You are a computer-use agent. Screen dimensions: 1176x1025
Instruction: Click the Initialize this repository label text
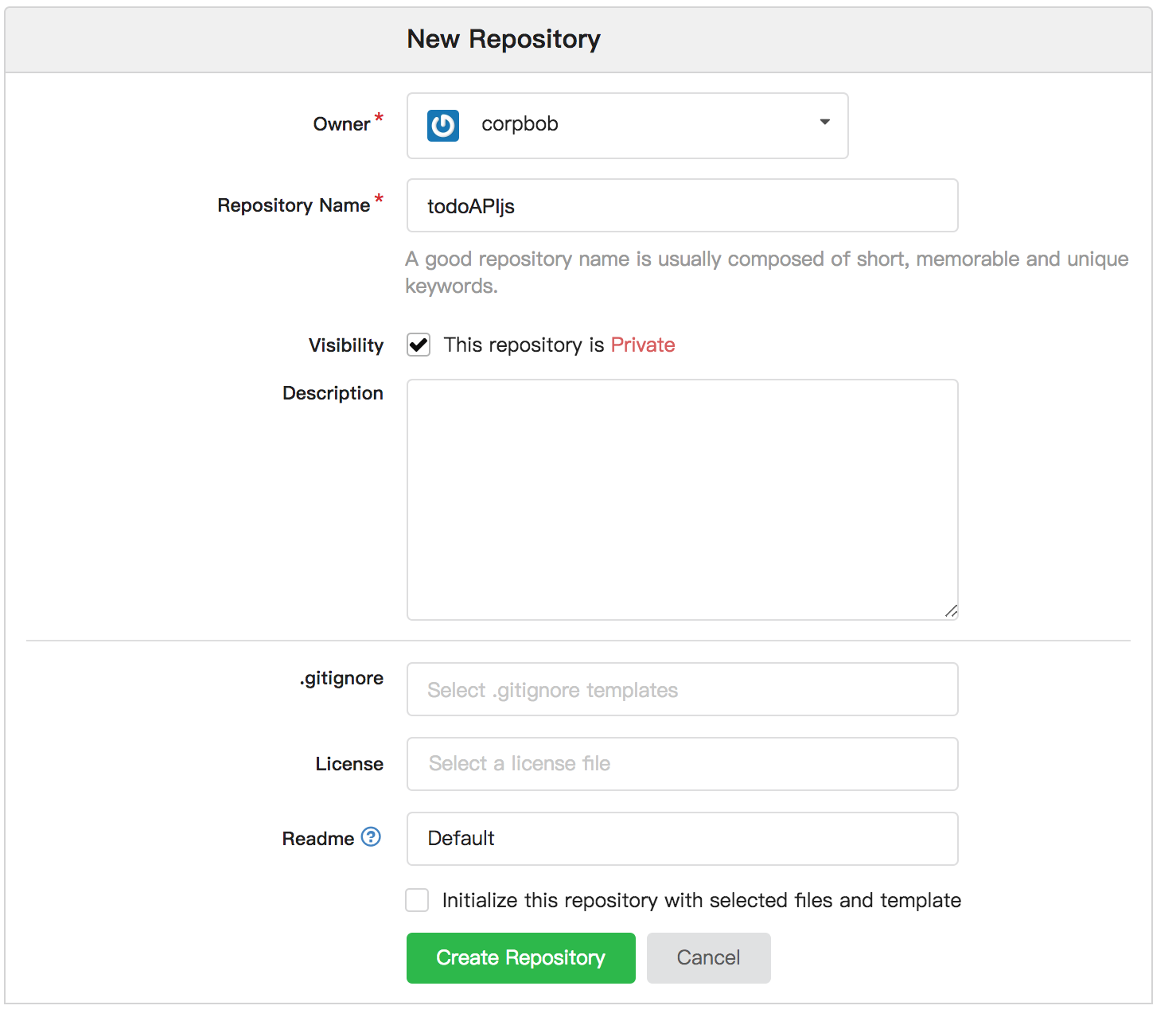coord(702,900)
